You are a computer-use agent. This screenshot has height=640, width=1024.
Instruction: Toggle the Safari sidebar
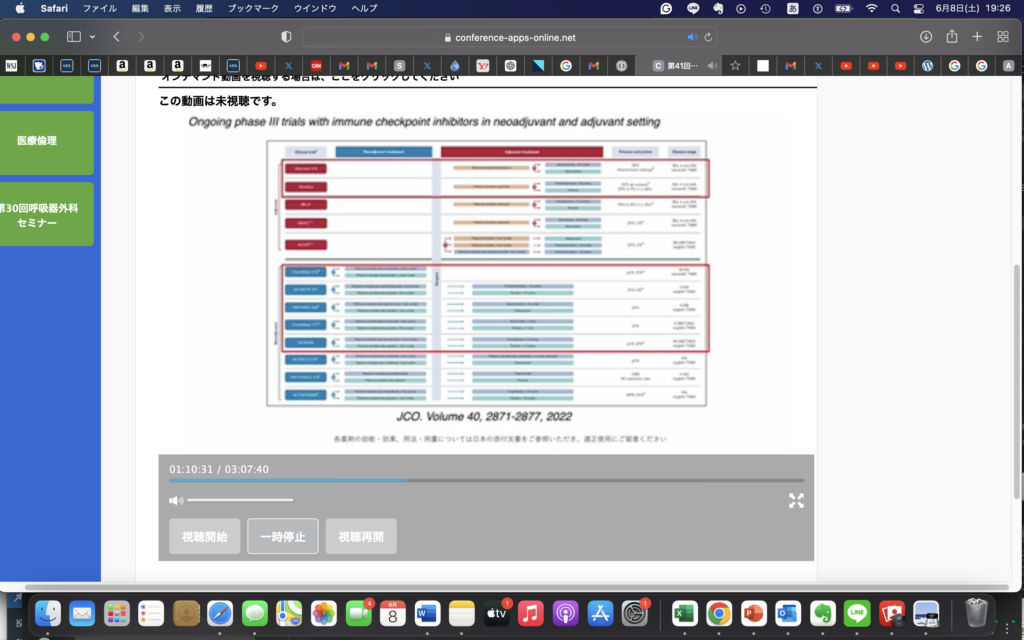74,37
